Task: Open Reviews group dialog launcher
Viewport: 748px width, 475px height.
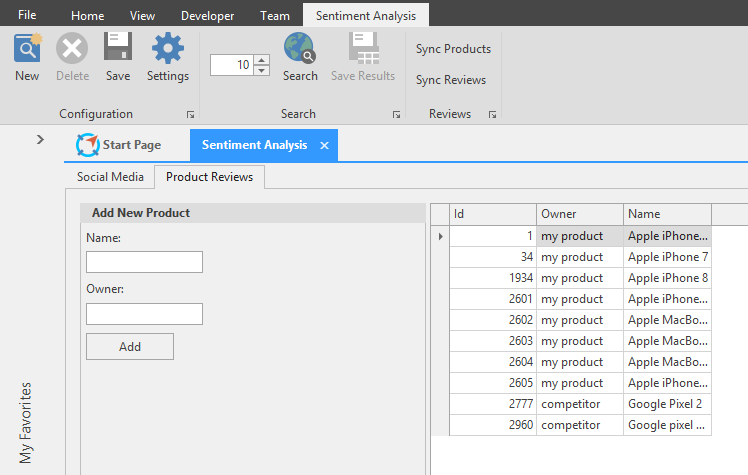Action: click(x=492, y=114)
